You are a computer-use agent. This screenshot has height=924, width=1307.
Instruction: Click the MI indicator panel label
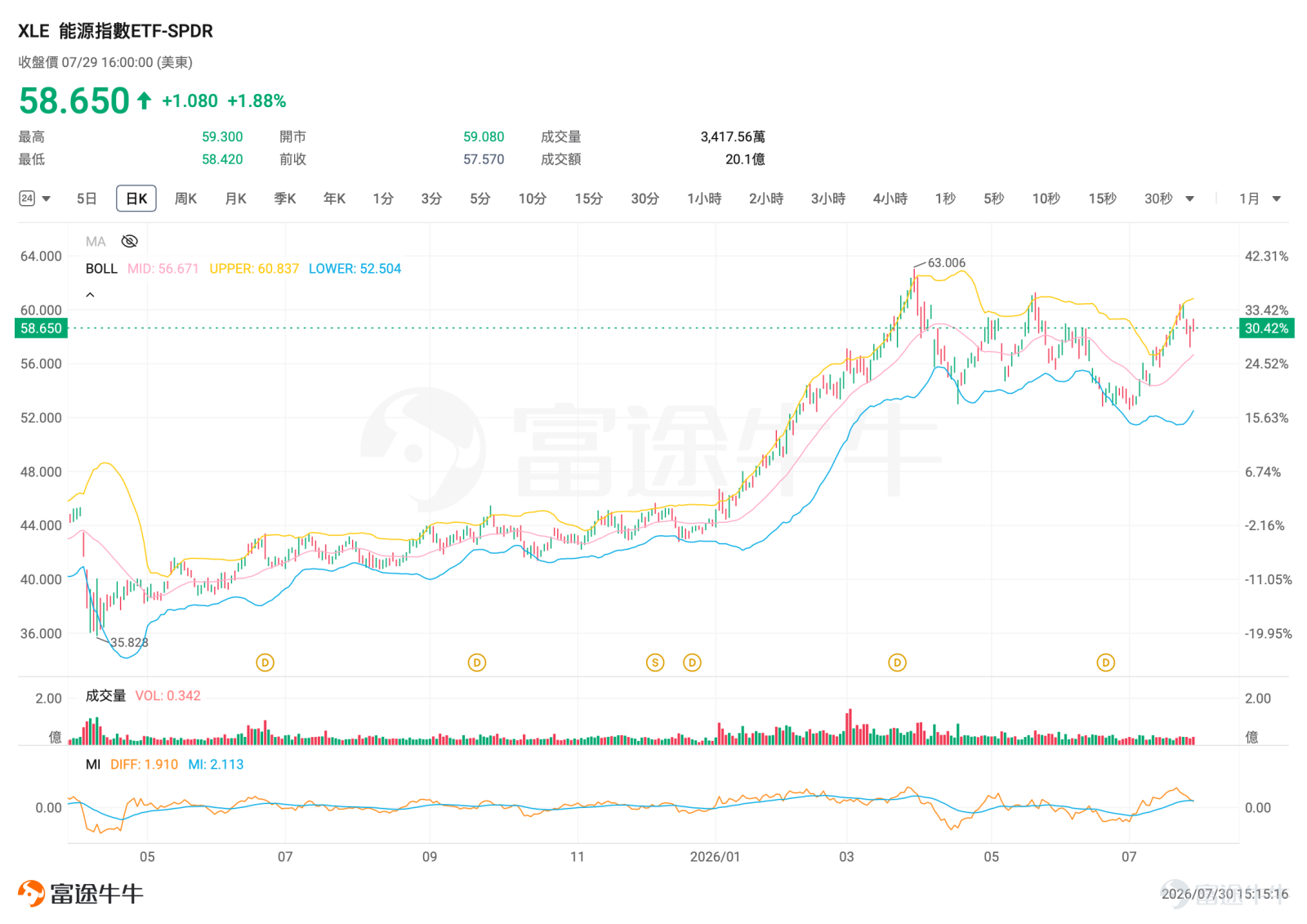93,765
